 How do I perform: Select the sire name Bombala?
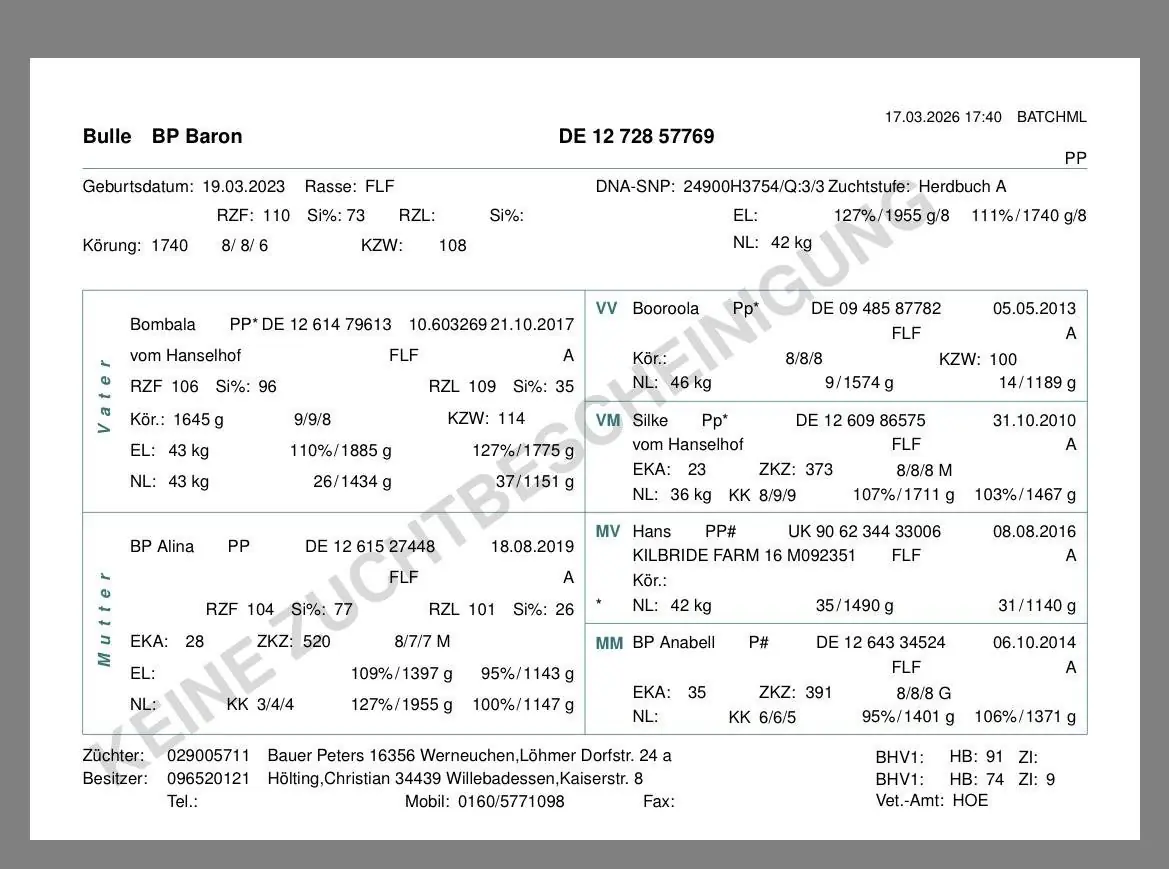coord(163,325)
